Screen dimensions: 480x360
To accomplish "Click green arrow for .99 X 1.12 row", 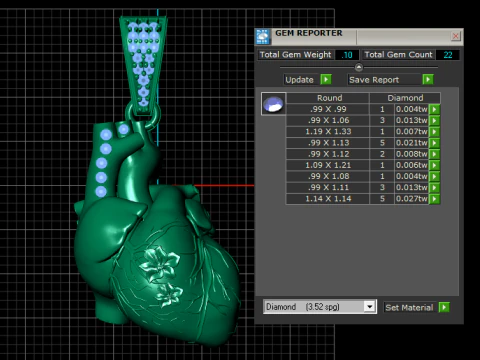I will [434, 154].
